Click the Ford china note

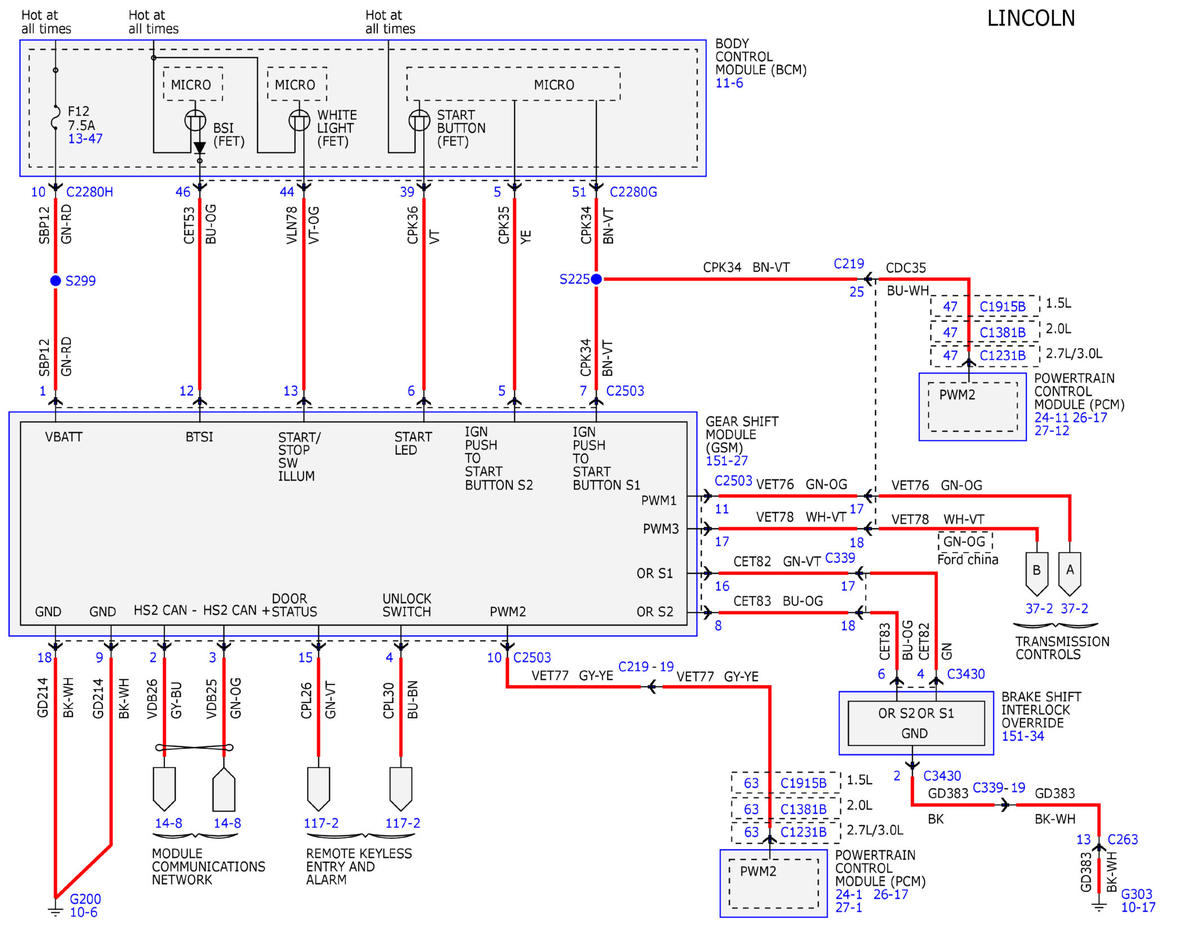[x=968, y=558]
